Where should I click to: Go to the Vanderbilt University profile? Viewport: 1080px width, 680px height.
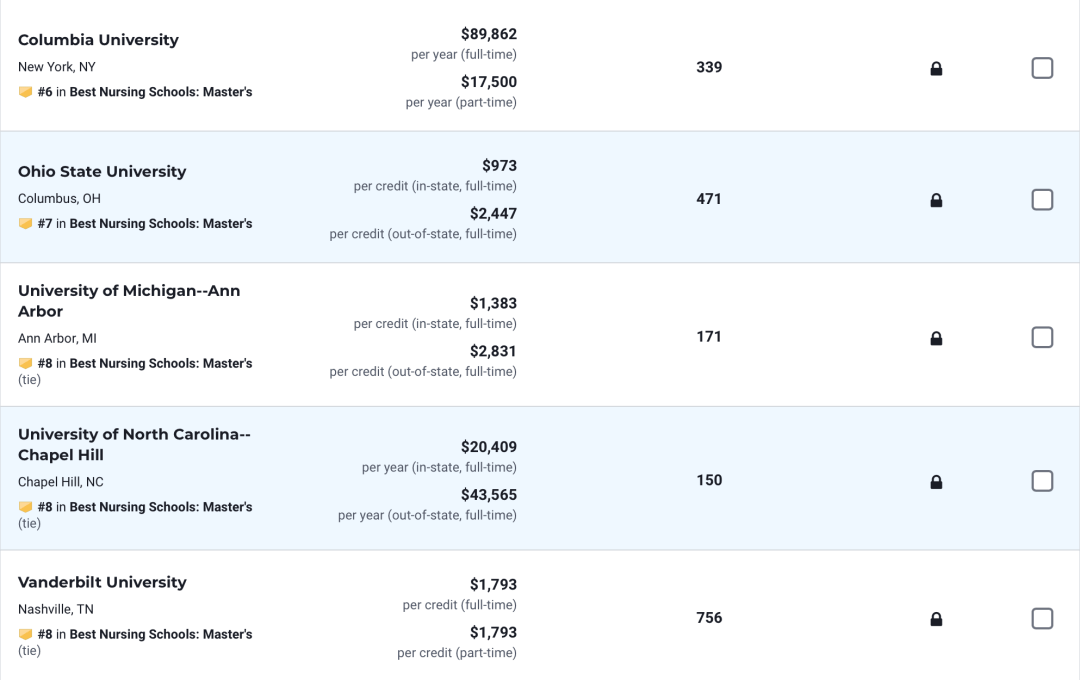pyautogui.click(x=102, y=582)
